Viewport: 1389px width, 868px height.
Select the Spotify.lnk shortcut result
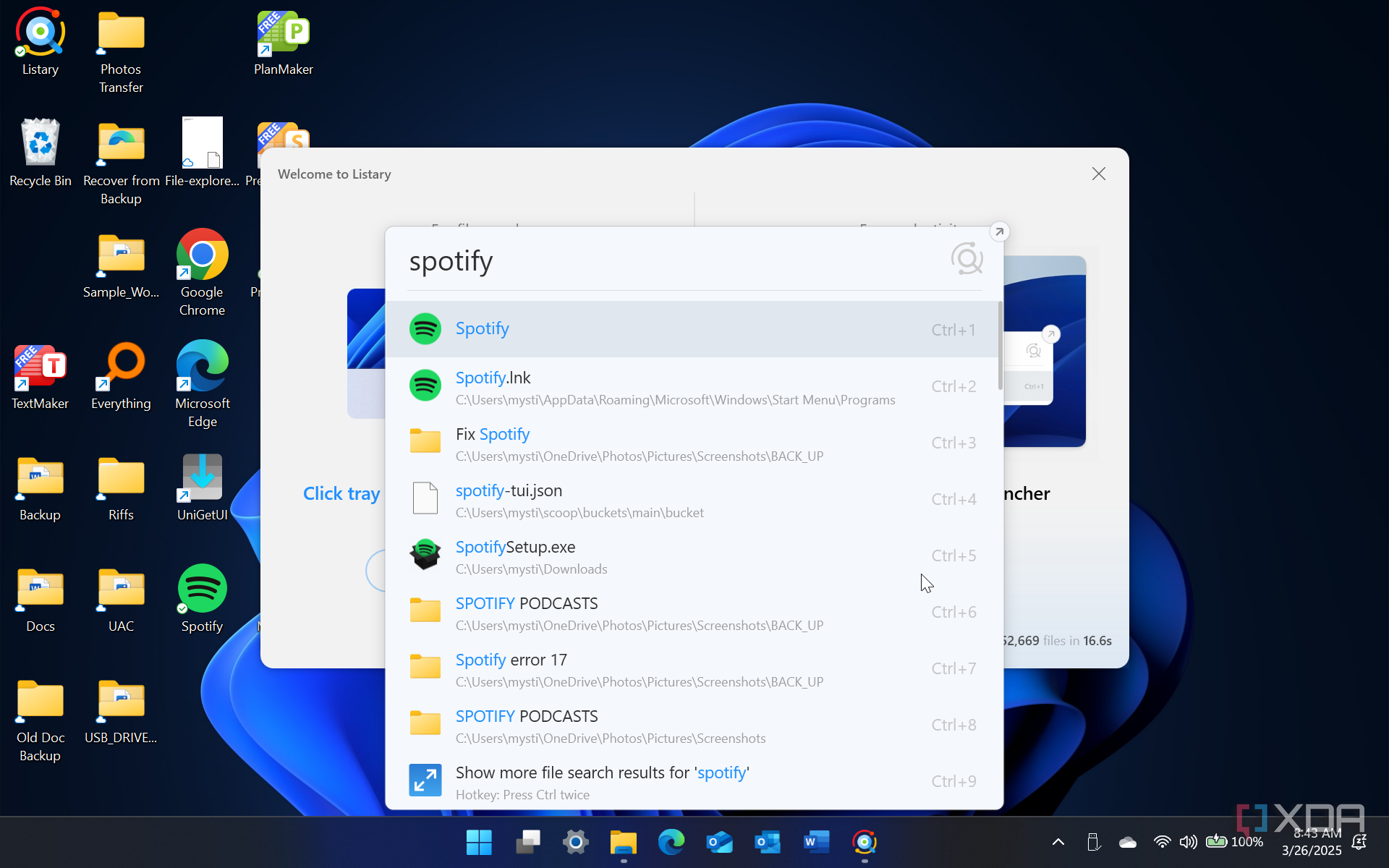[692, 386]
